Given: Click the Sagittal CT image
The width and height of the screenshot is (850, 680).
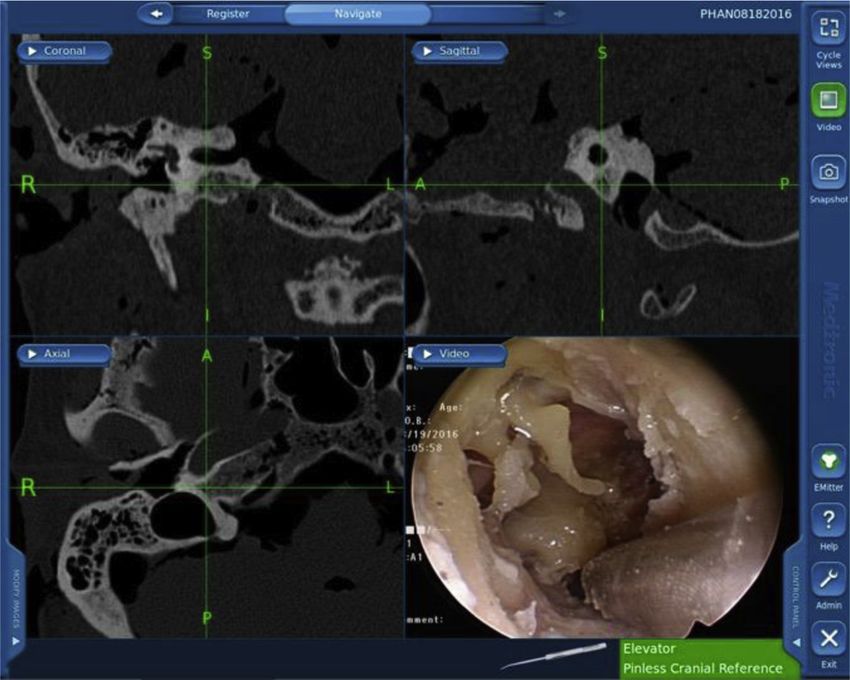Looking at the screenshot, I should pyautogui.click(x=602, y=184).
